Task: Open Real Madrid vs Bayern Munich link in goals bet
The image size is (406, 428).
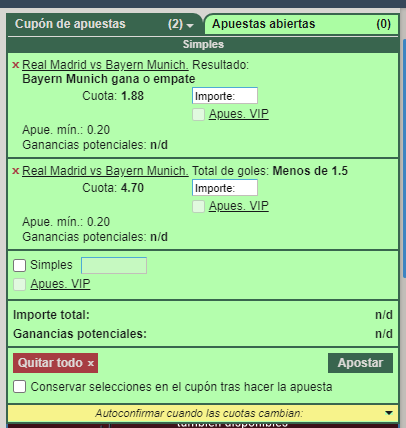Action: (105, 171)
